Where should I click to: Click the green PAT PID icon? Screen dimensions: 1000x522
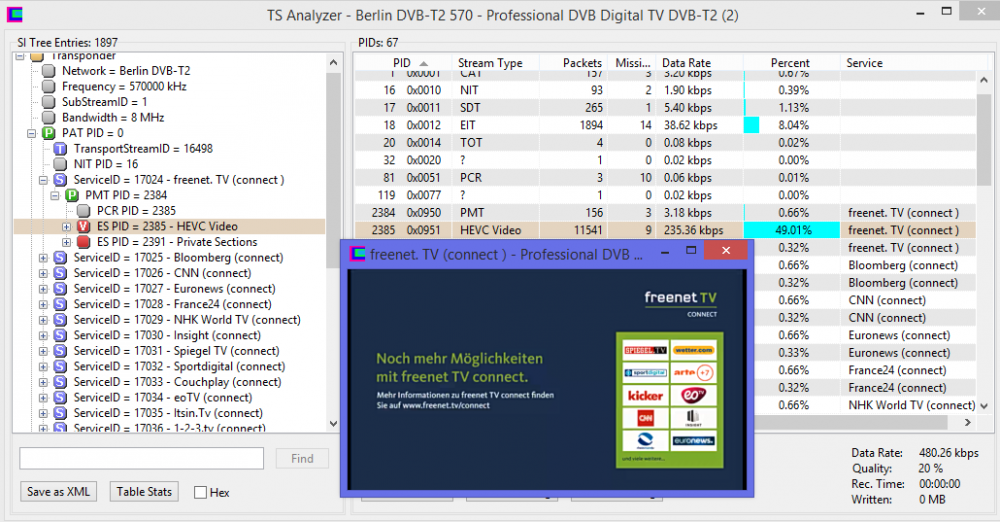tap(48, 133)
